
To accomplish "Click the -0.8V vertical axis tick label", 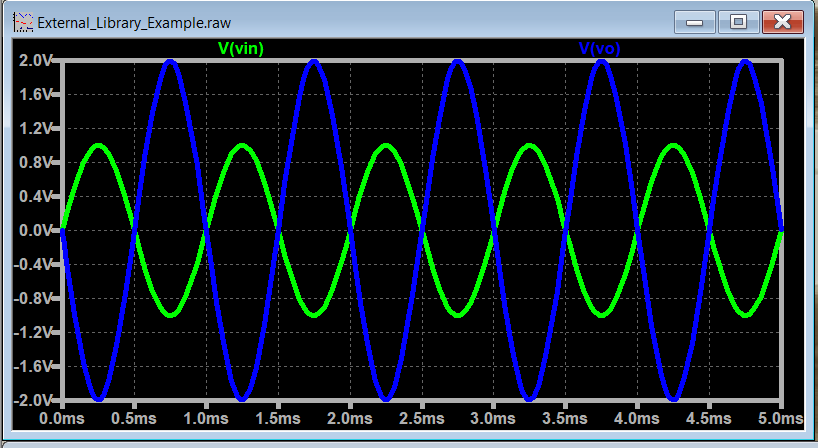I will [31, 298].
